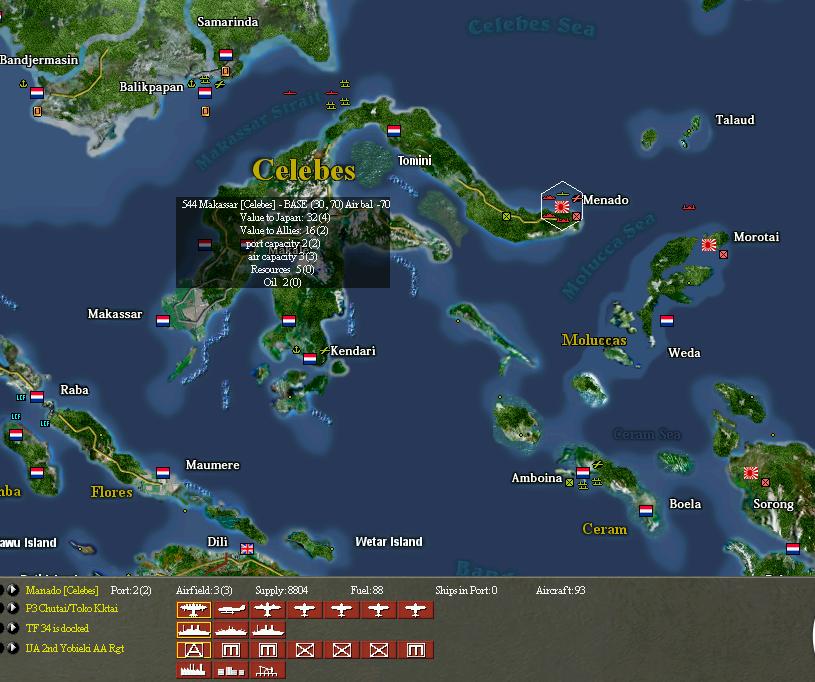The width and height of the screenshot is (815, 682).
Task: Click the next arrow beside P3 Chutai/Toko Kktai
Action: click(x=13, y=608)
